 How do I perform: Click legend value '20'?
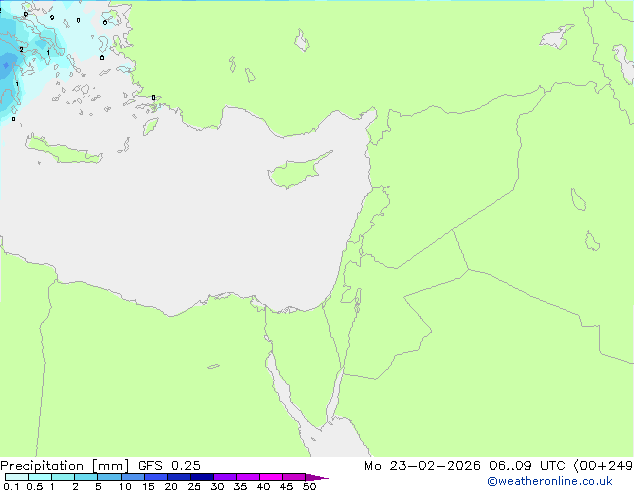[x=171, y=486]
